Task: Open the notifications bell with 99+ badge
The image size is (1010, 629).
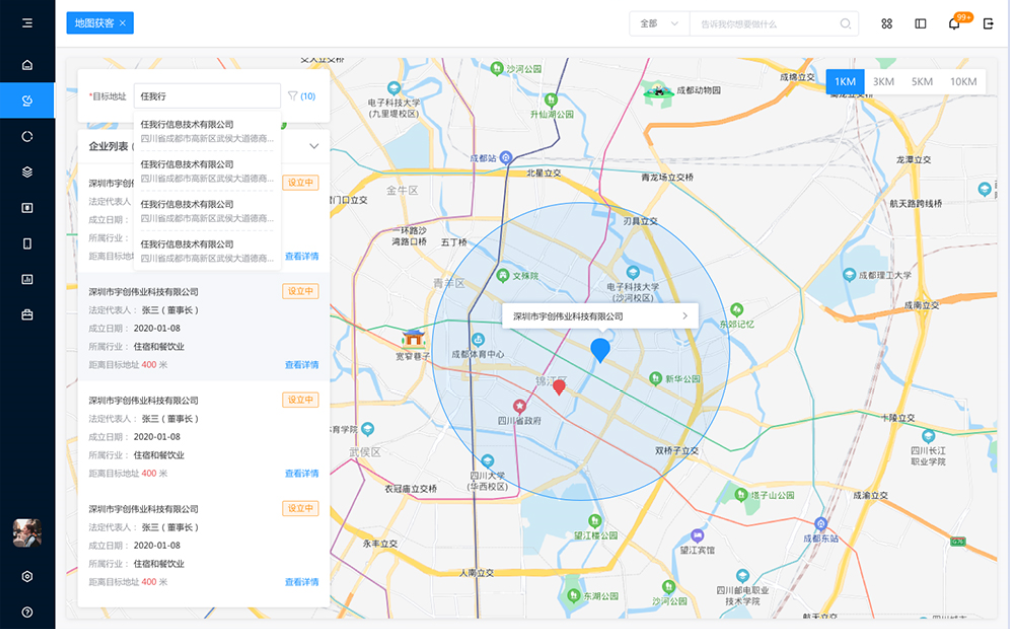Action: coord(955,23)
